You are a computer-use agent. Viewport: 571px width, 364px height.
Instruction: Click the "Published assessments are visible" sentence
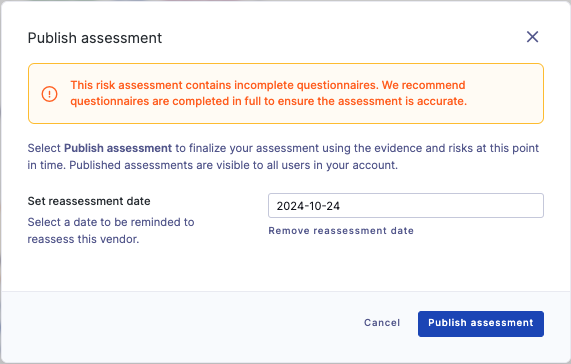coord(233,165)
